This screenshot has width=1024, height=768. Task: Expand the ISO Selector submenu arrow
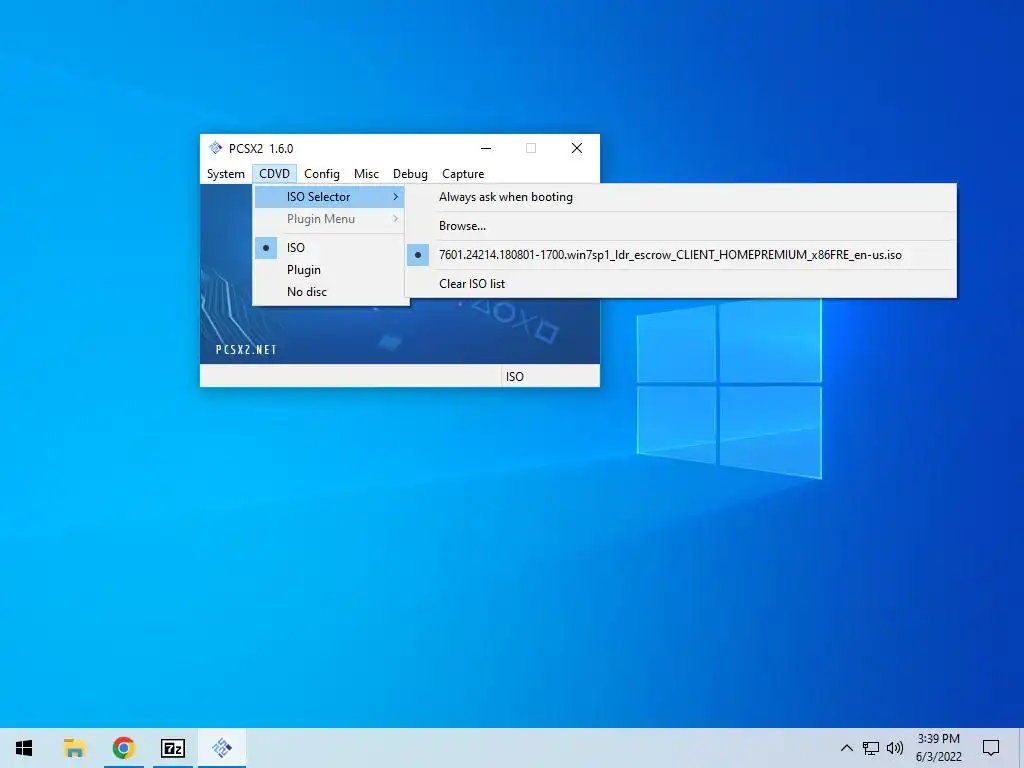point(396,197)
